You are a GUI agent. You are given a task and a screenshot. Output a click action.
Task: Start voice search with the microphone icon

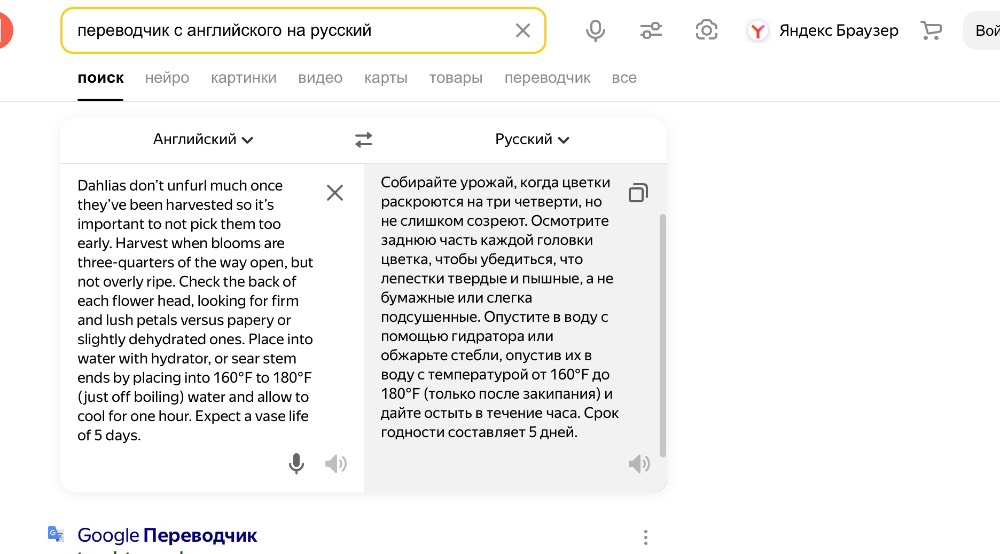[x=595, y=31]
